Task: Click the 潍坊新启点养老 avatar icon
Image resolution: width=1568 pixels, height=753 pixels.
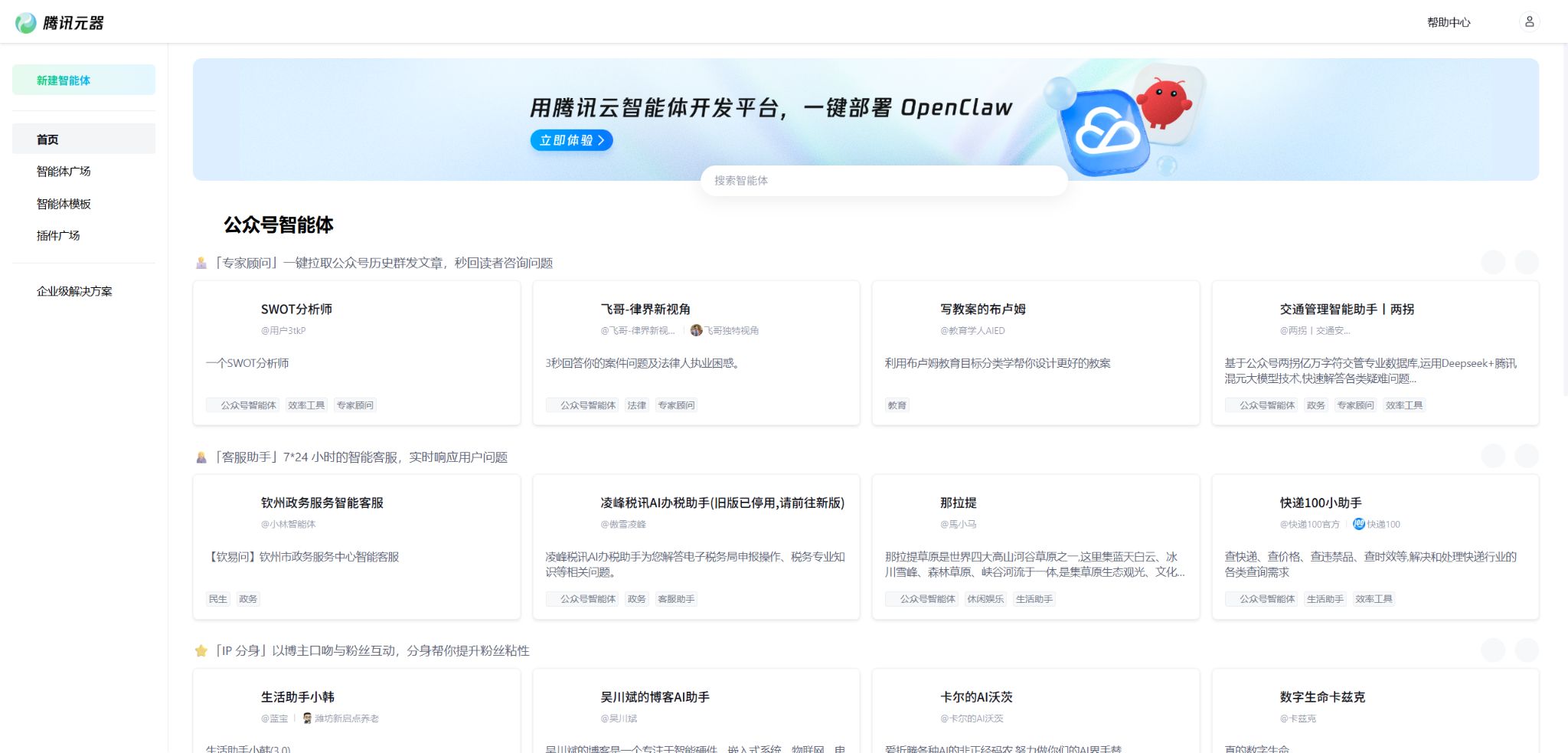Action: pyautogui.click(x=307, y=719)
